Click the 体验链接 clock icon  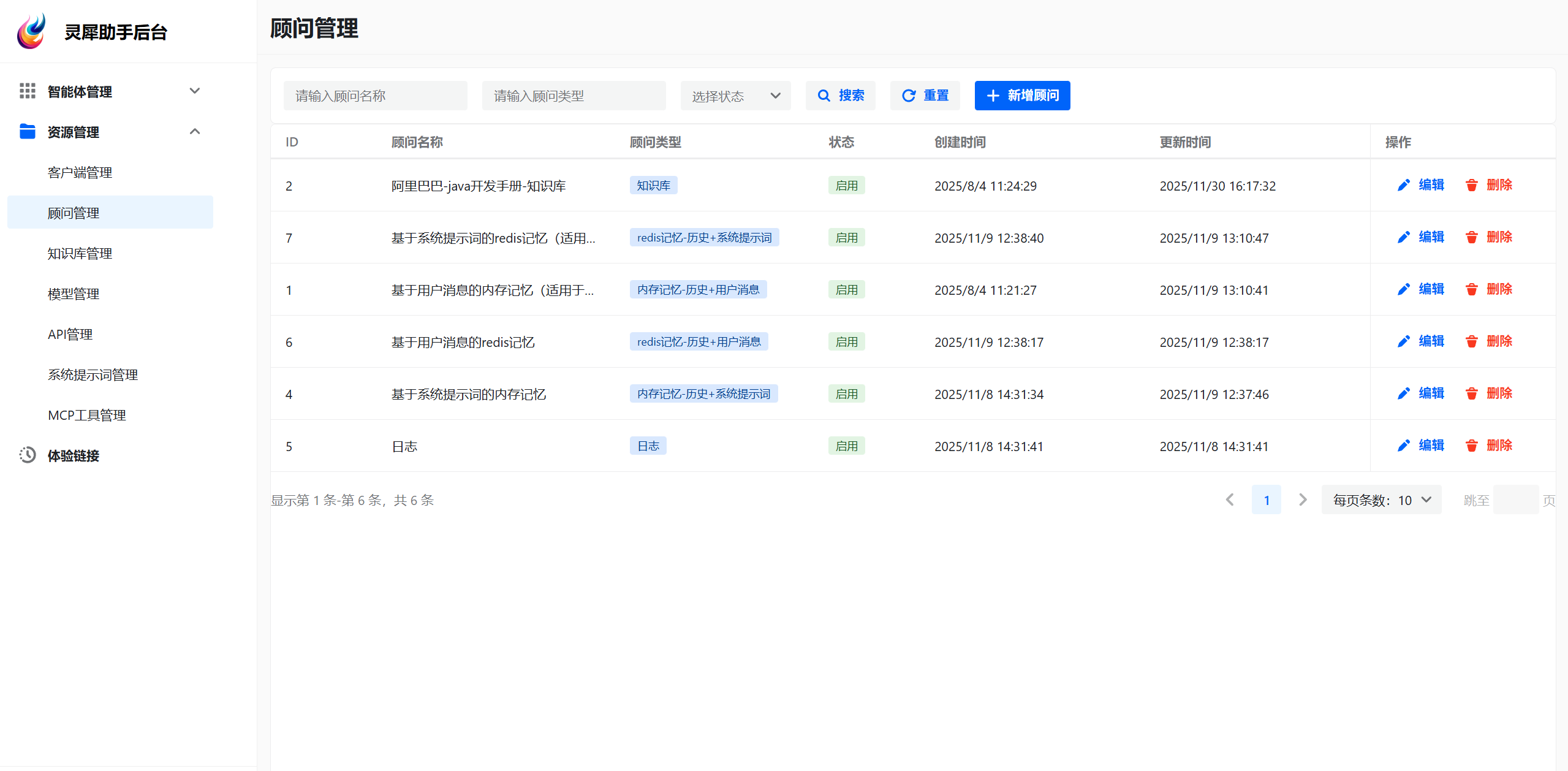tap(27, 455)
